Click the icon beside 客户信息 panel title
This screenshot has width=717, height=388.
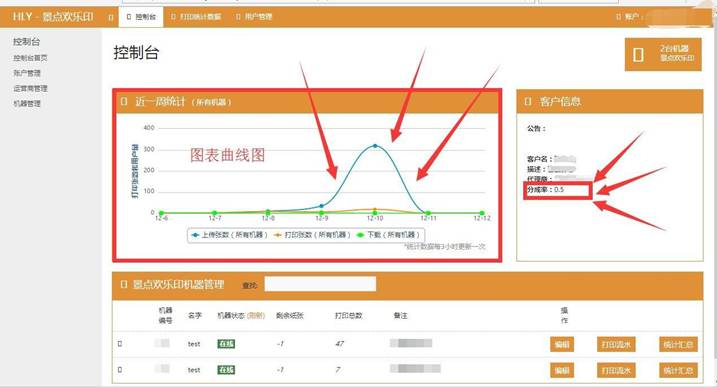[528, 101]
